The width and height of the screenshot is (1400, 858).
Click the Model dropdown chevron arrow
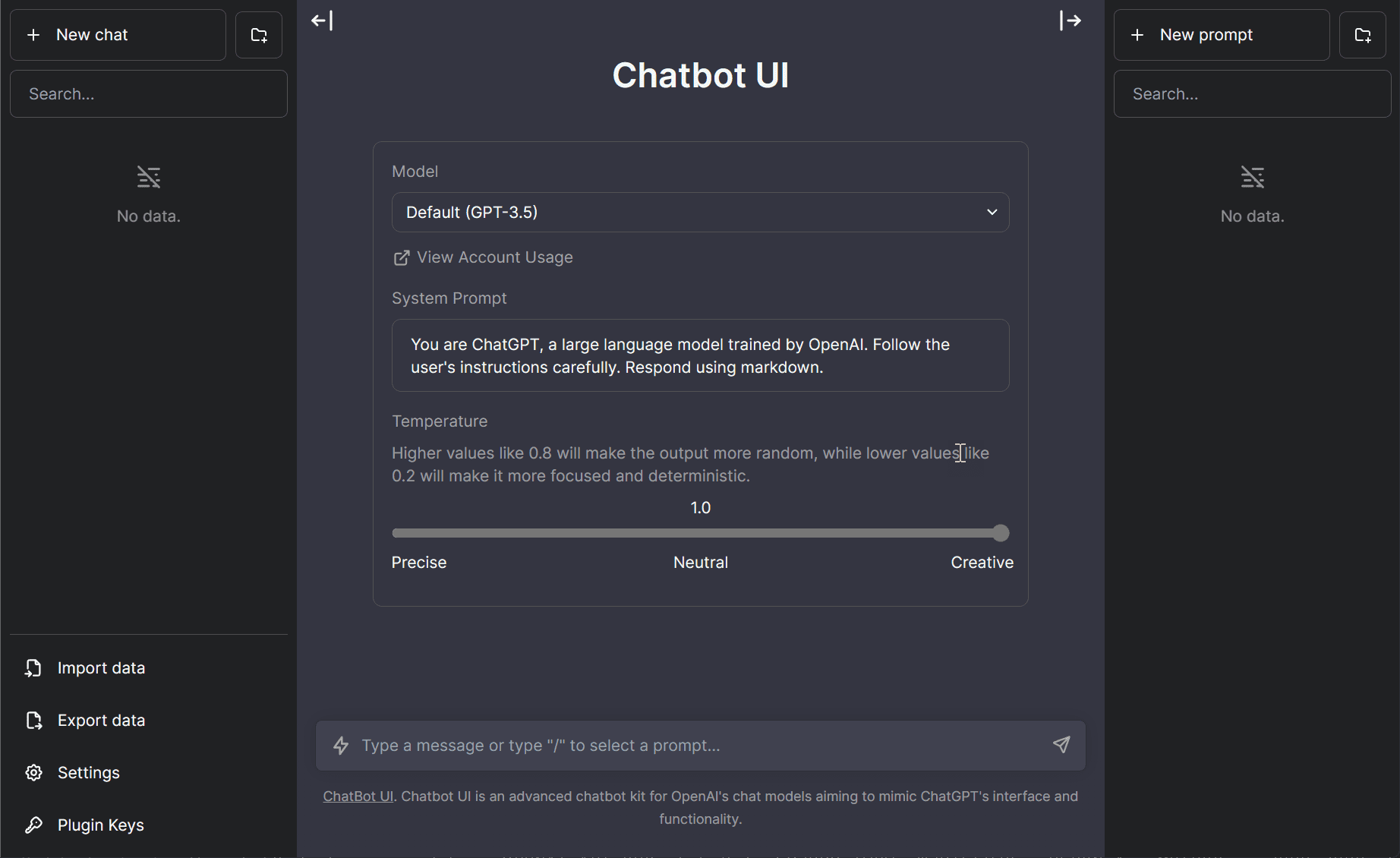992,213
